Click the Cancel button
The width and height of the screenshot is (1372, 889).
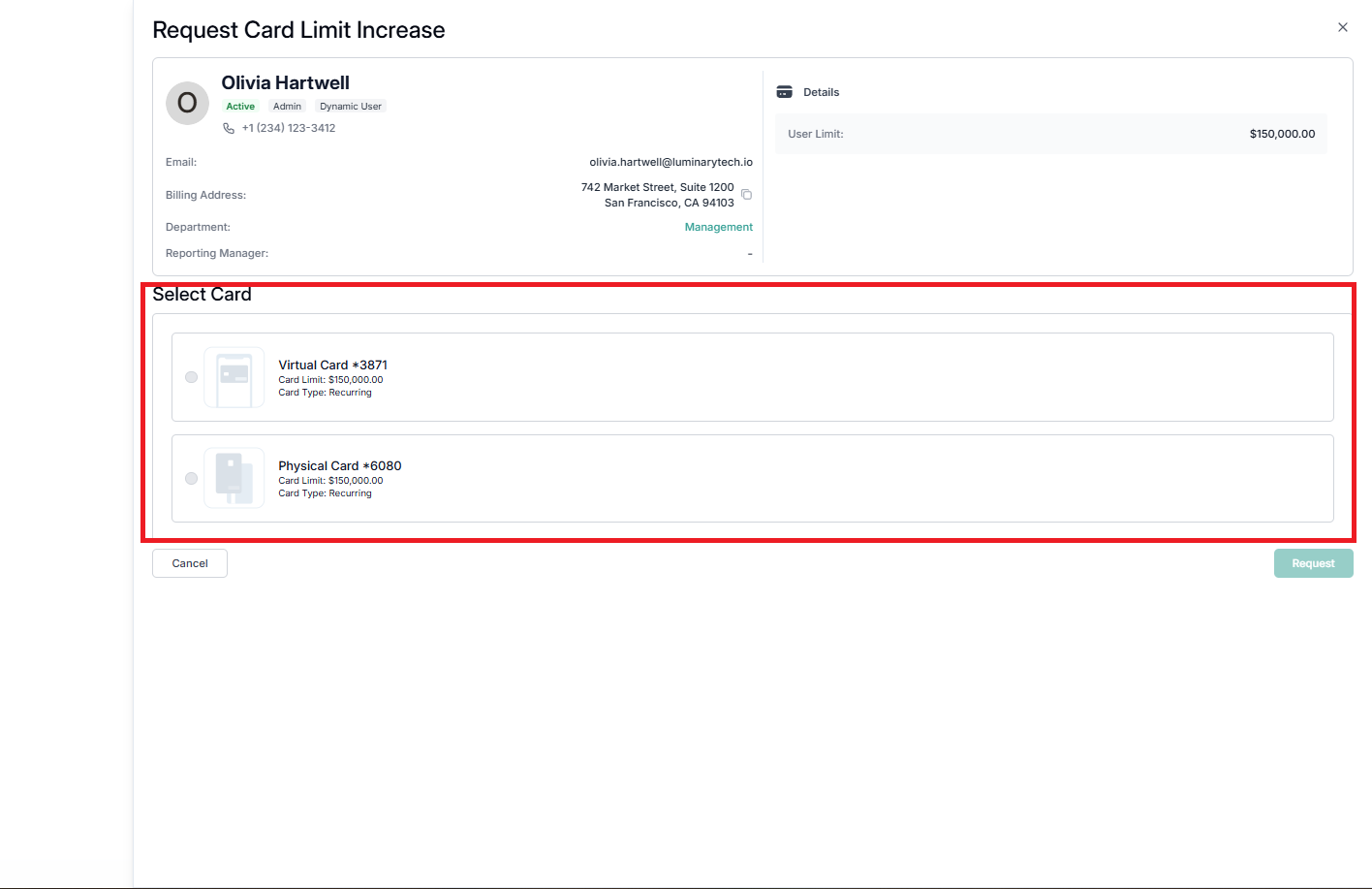190,563
